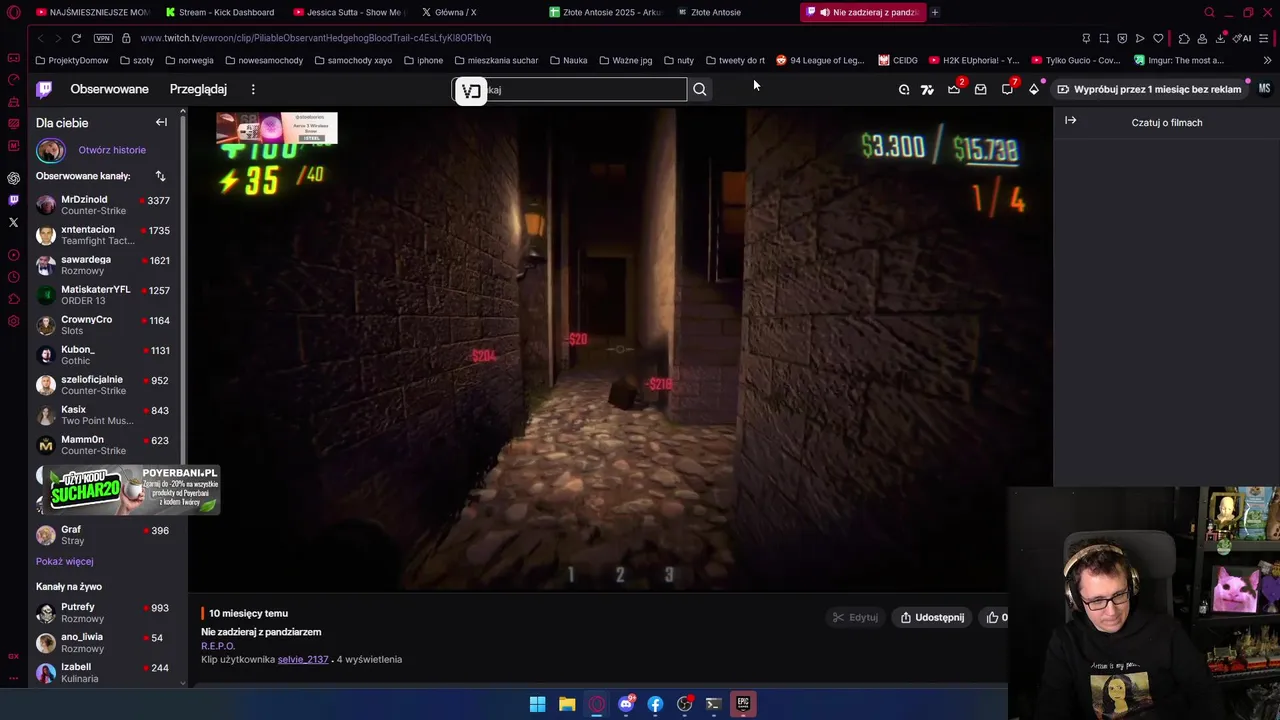Open the nuty bookmark folder
The image size is (1280, 720).
[678, 60]
